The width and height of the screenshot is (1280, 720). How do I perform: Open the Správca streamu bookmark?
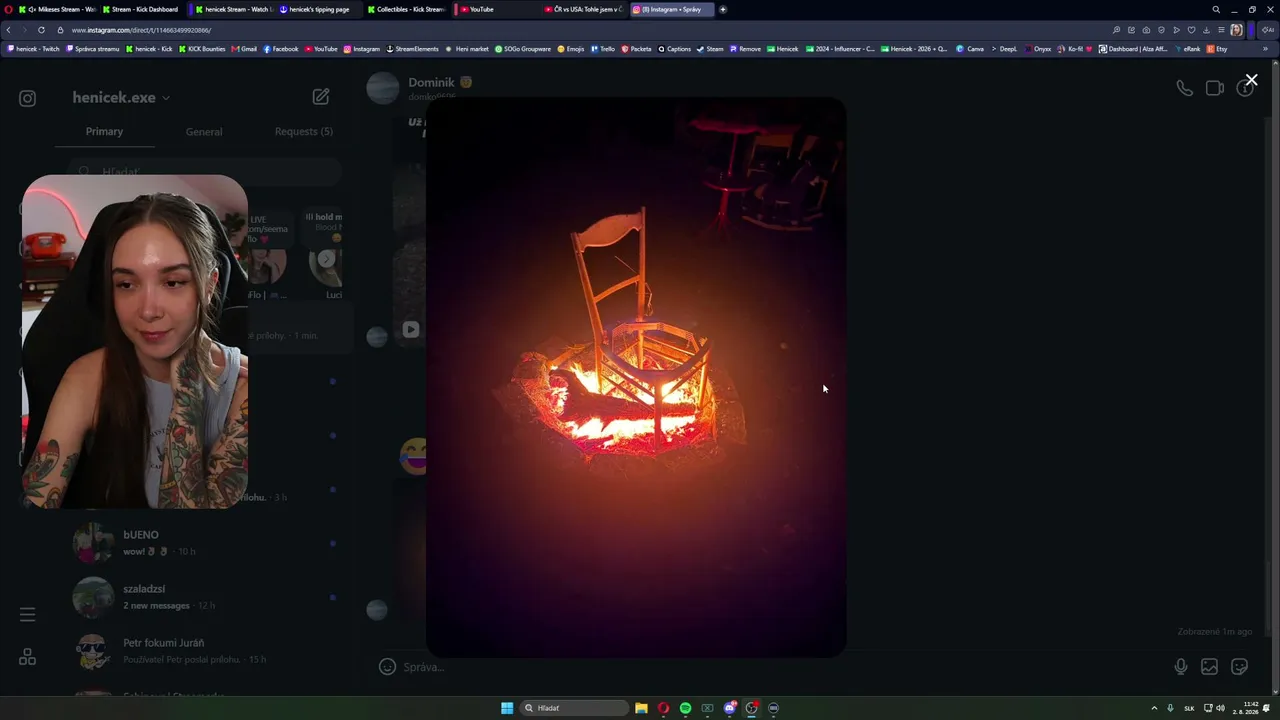(x=93, y=49)
